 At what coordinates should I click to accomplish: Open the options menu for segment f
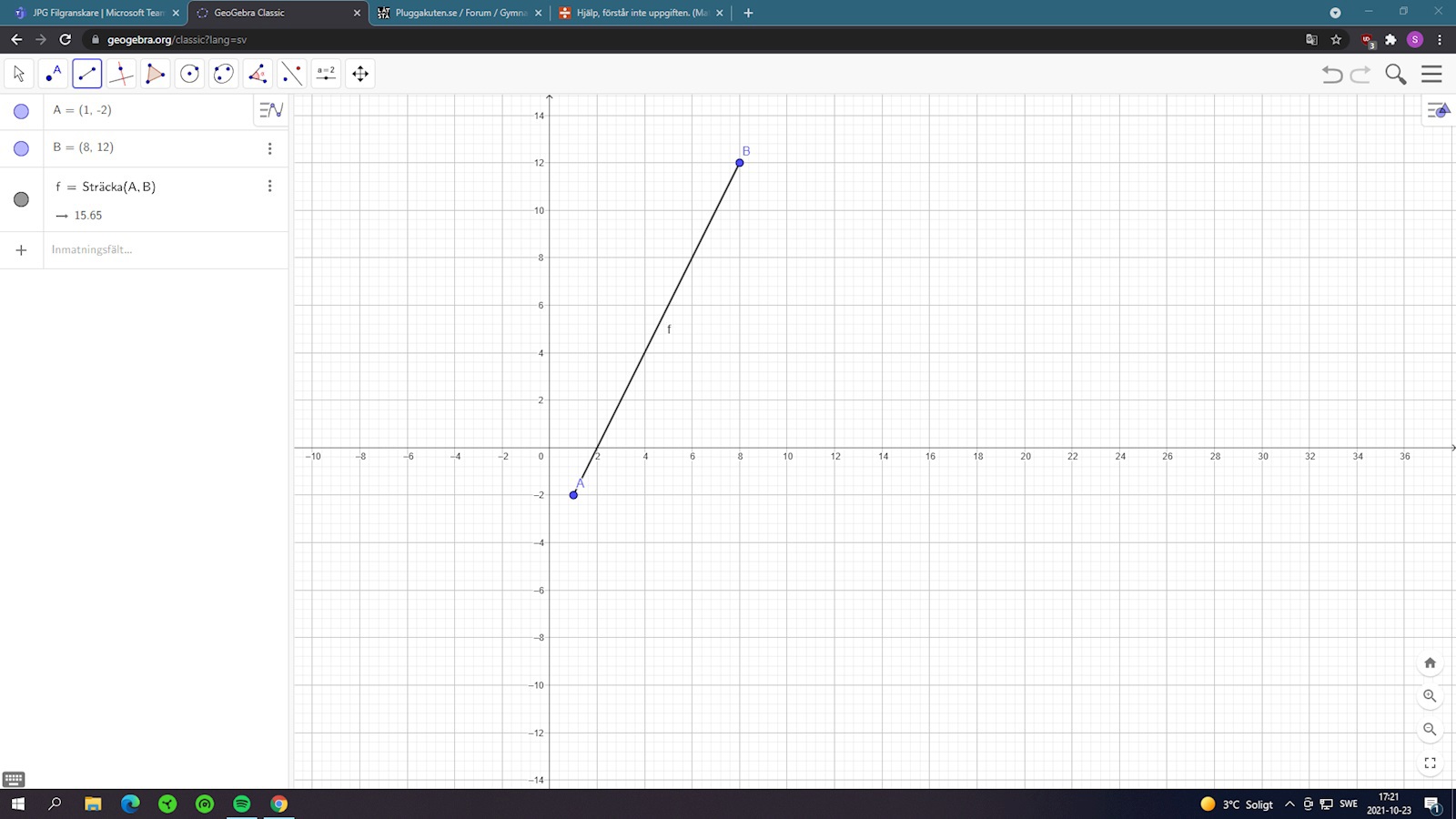tap(269, 186)
